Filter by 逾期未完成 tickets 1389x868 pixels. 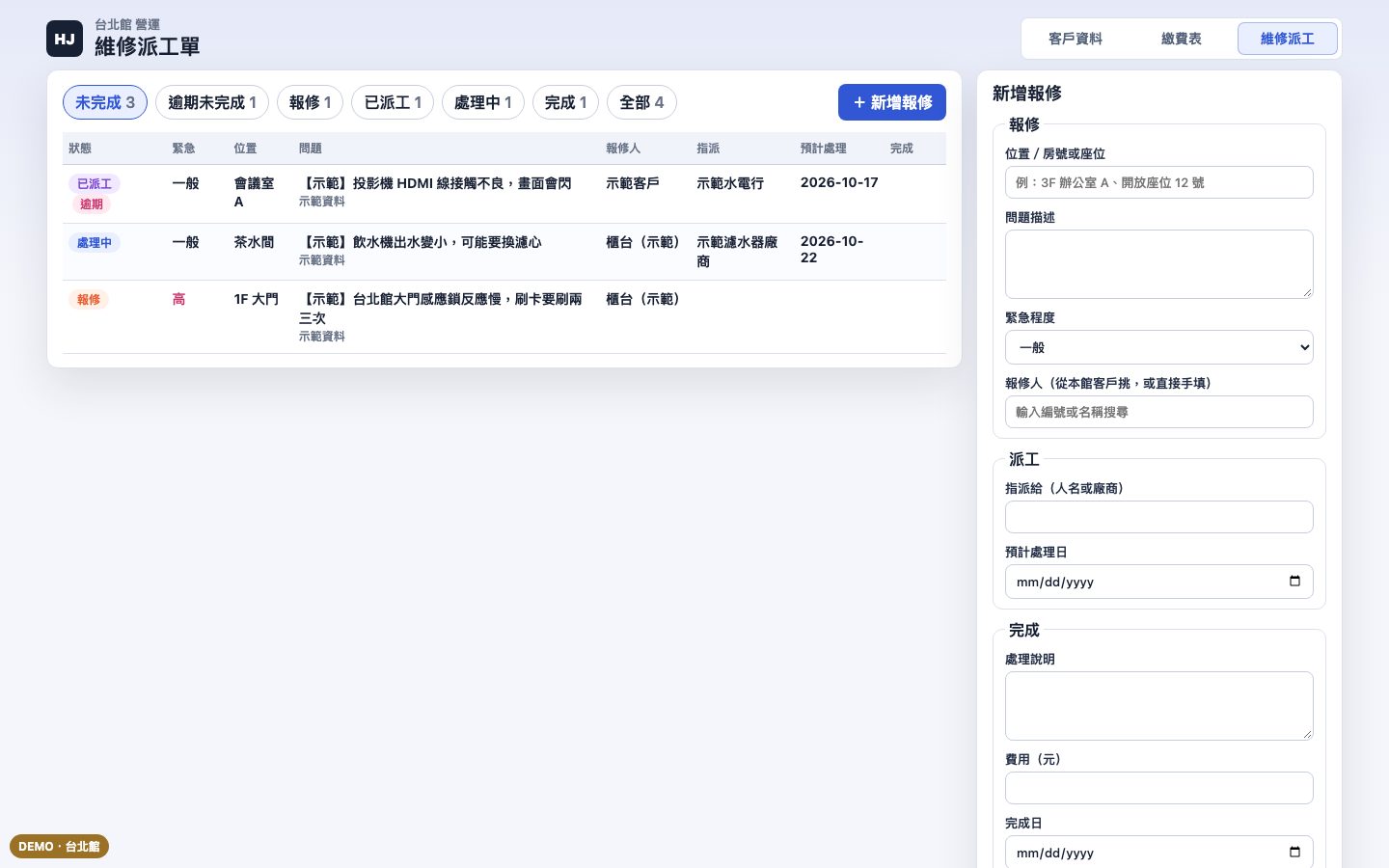point(212,102)
